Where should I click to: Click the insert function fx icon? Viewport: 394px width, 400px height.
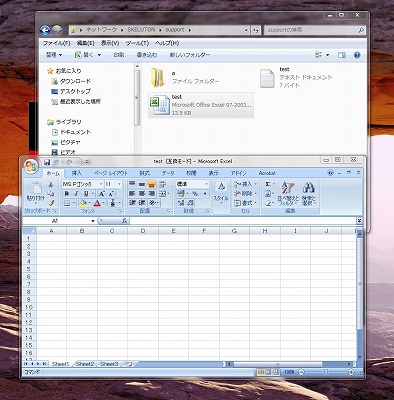tap(125, 221)
